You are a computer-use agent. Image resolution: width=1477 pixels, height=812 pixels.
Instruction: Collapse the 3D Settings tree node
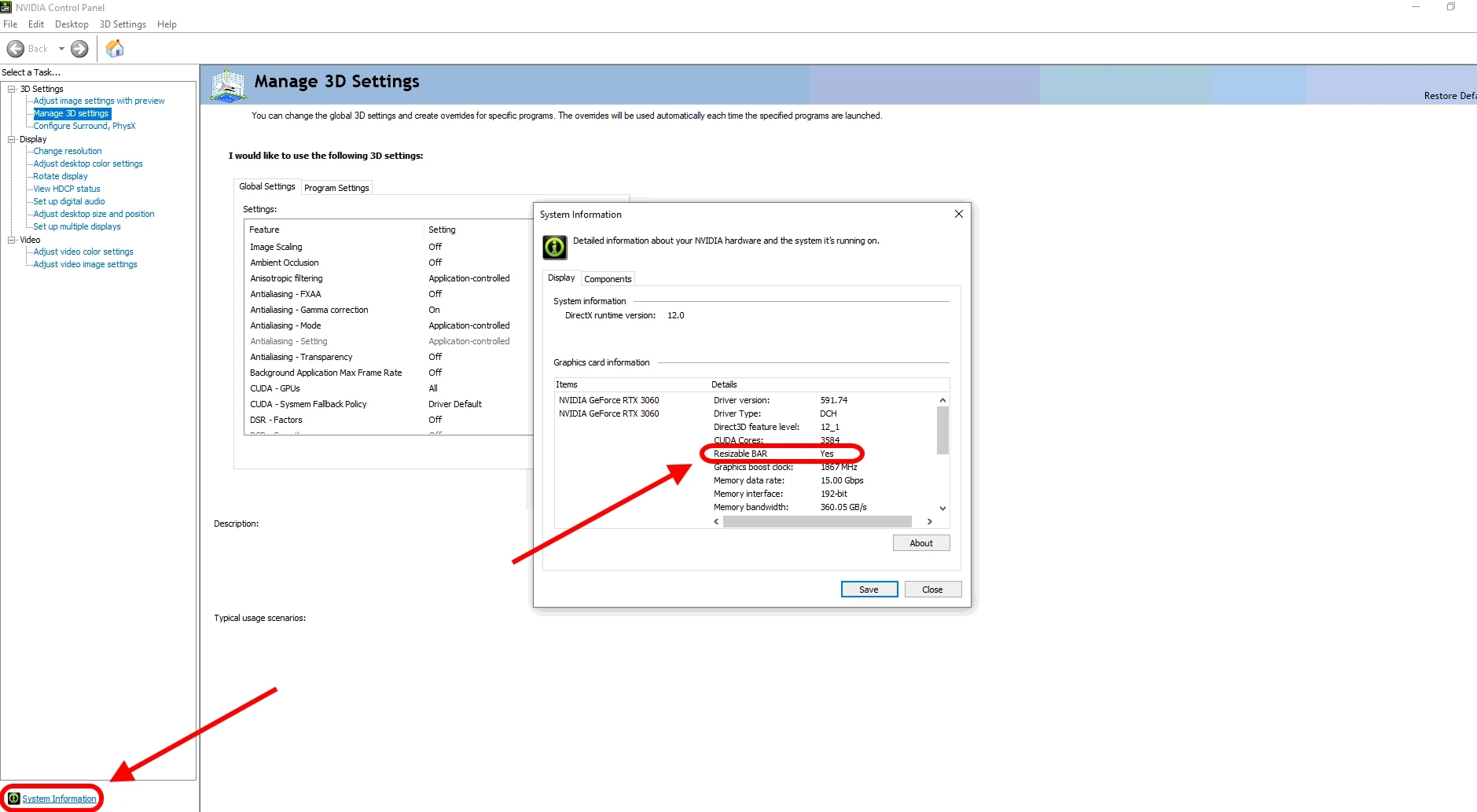12,89
